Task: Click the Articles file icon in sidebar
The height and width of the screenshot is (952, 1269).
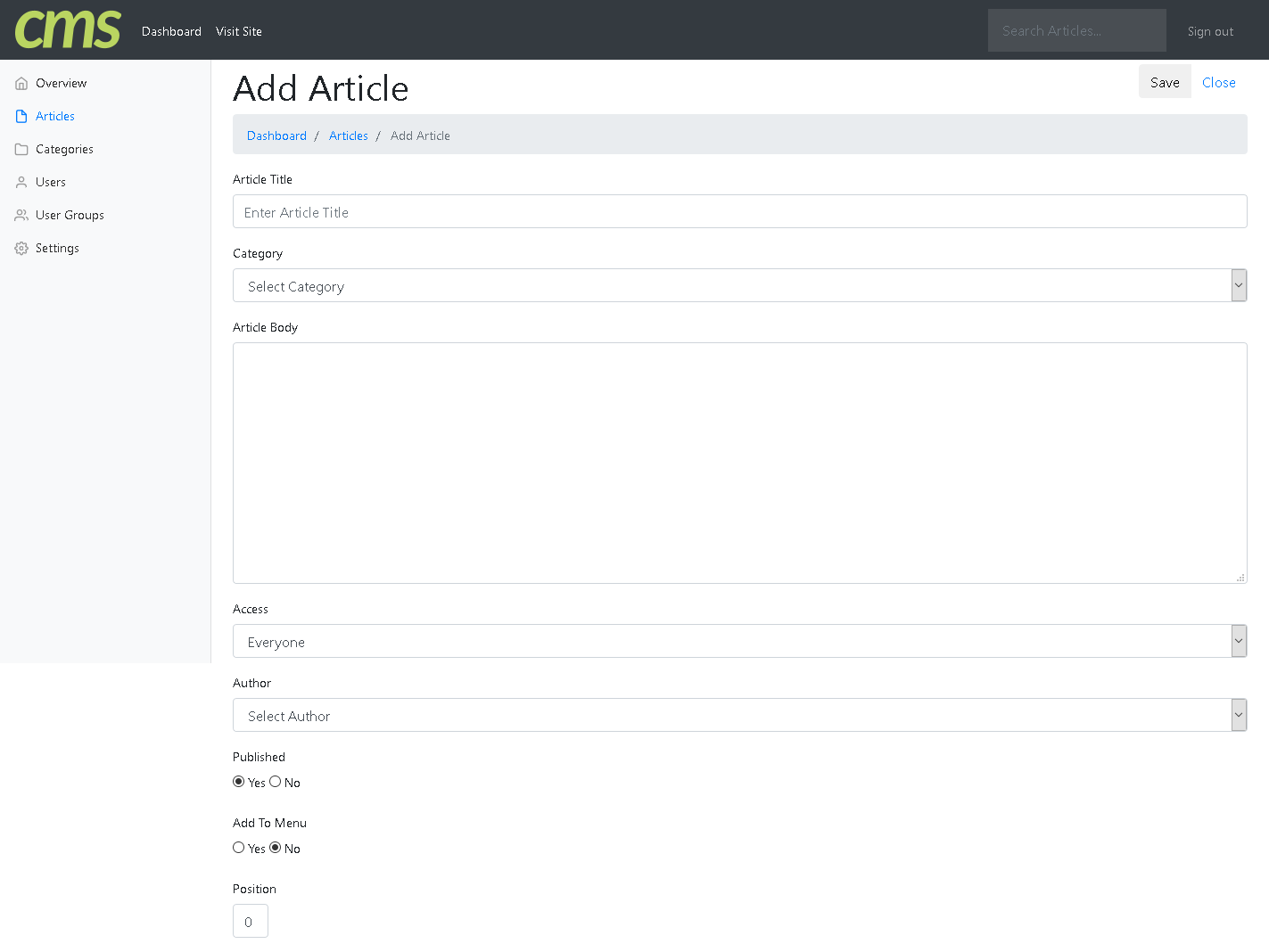Action: 21,117
